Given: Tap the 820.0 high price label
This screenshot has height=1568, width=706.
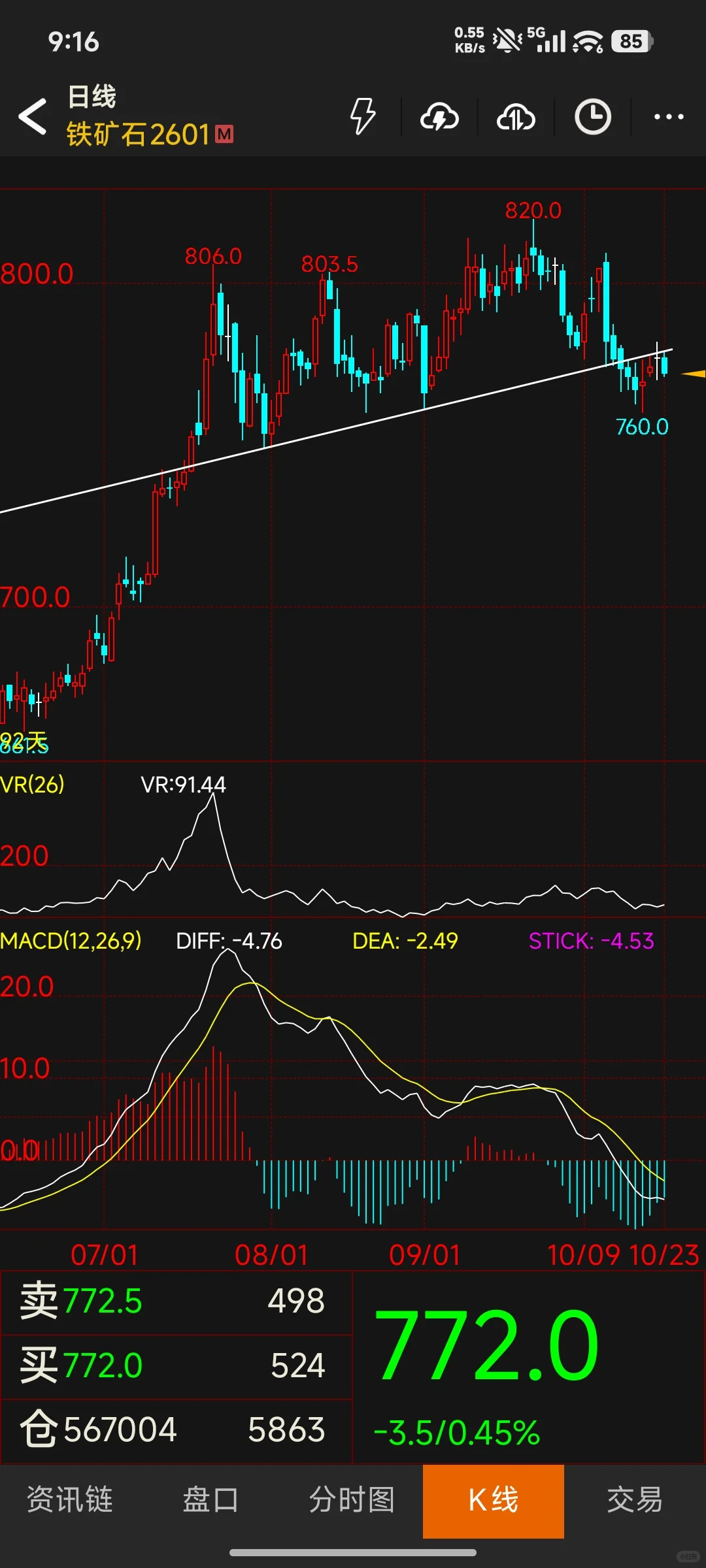Looking at the screenshot, I should coord(533,210).
